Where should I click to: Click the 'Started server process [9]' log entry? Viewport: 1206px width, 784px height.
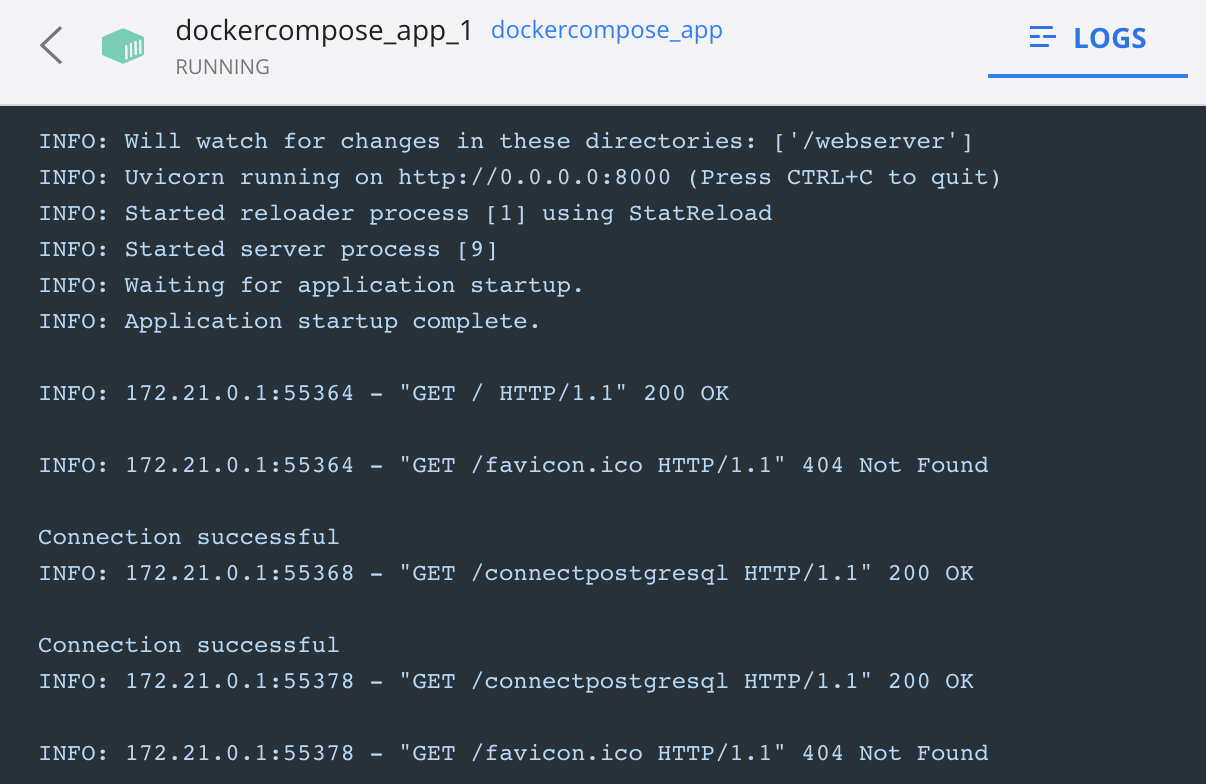(268, 249)
